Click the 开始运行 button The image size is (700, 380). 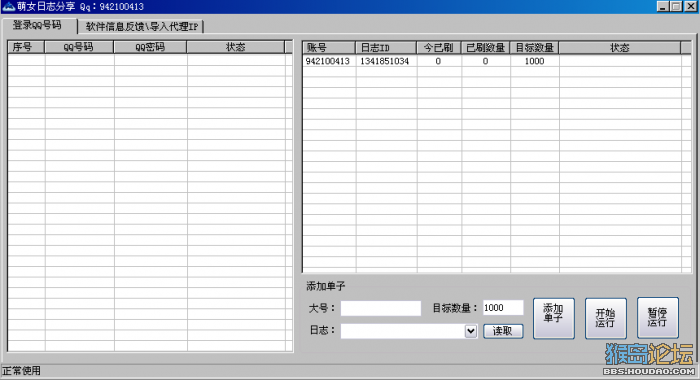pyautogui.click(x=605, y=318)
